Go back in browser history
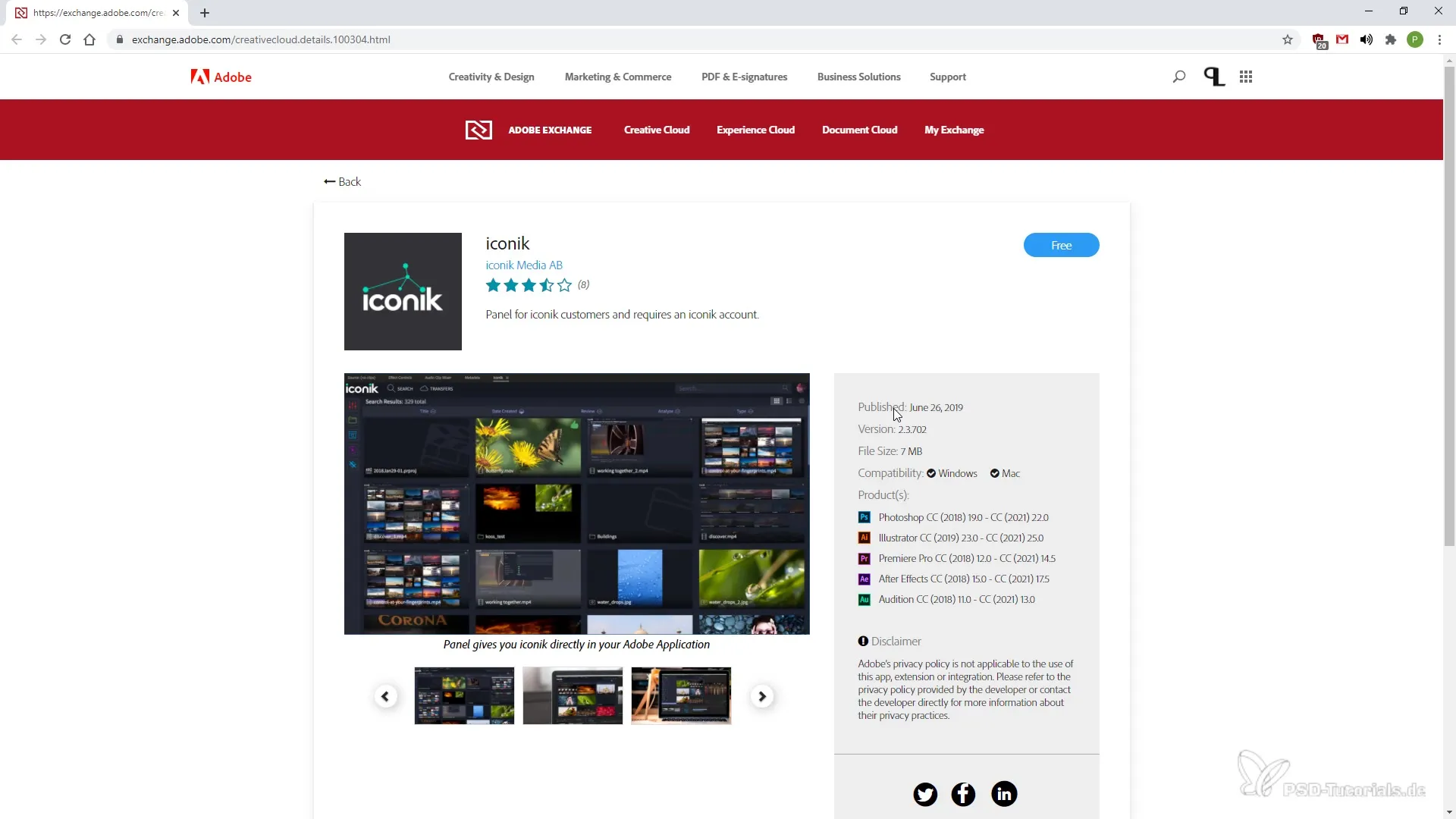1456x819 pixels. click(17, 39)
